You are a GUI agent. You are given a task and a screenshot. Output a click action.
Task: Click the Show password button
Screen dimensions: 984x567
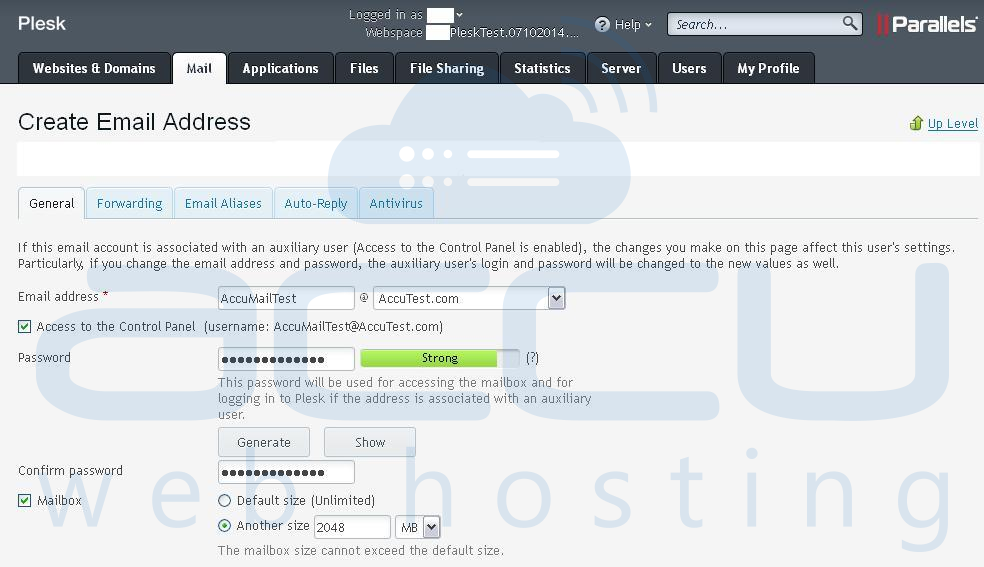click(x=370, y=442)
